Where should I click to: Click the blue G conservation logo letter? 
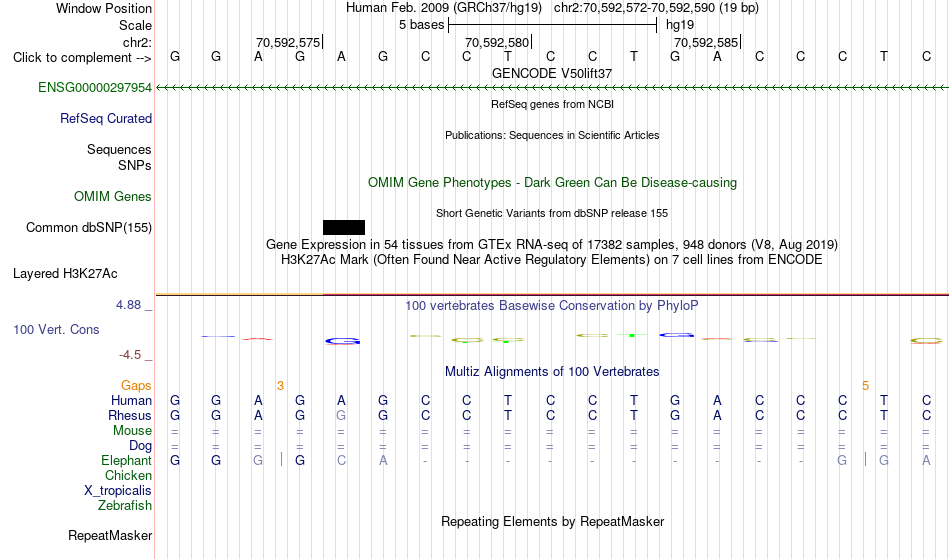[342, 342]
